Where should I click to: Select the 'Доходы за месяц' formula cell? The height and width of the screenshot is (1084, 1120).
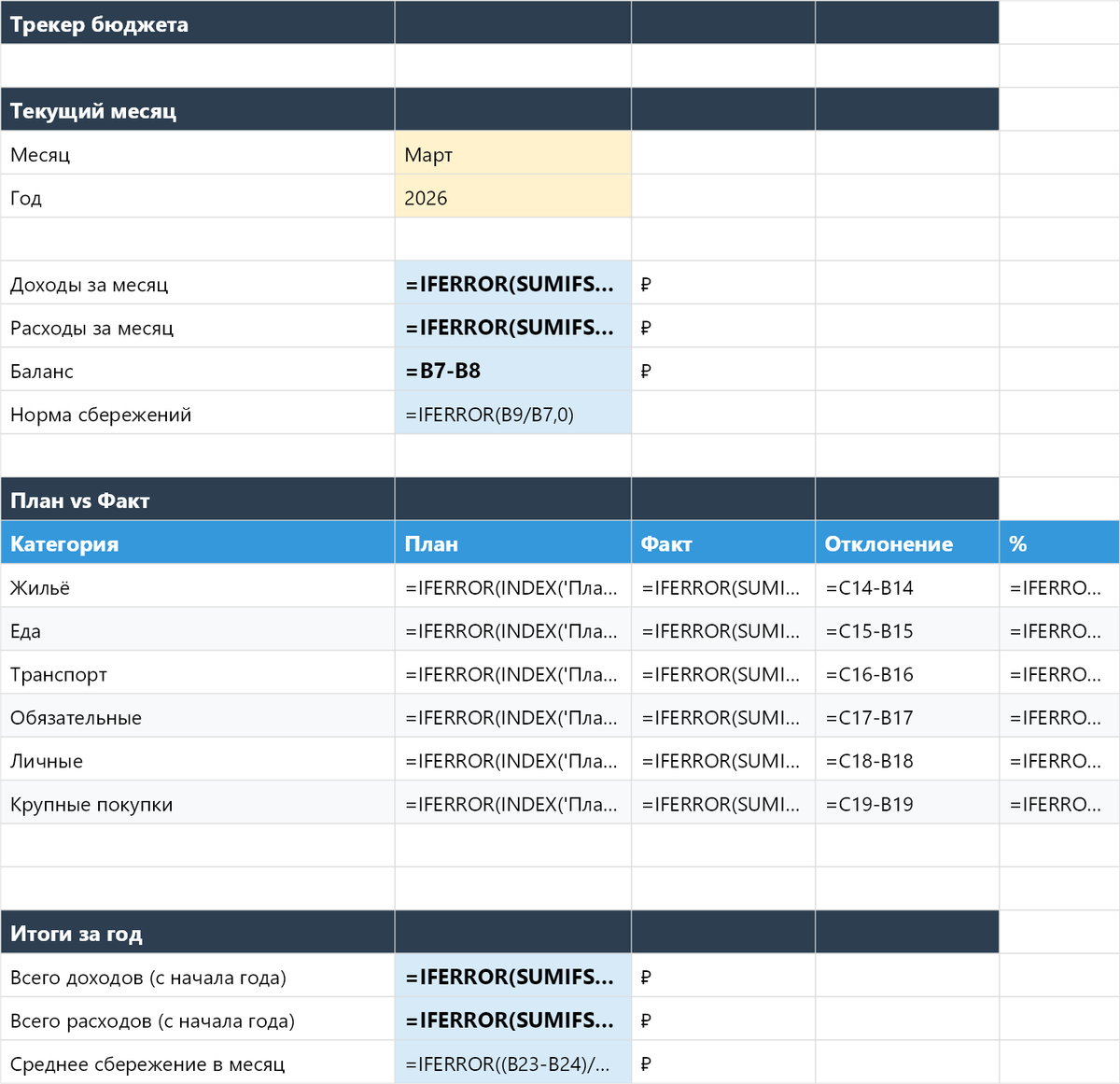coord(512,285)
